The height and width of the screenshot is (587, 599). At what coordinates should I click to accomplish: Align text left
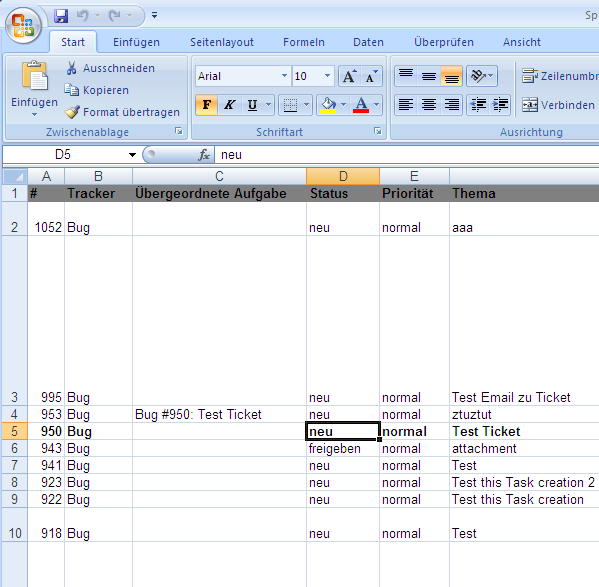click(406, 105)
